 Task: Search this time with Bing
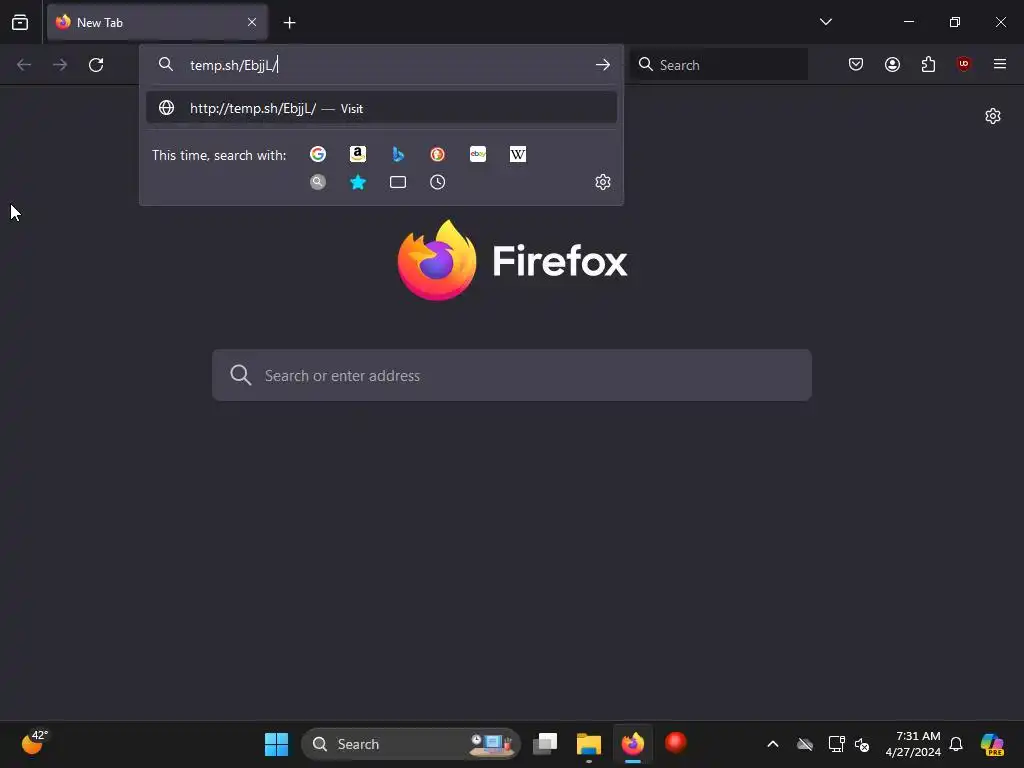pos(398,154)
